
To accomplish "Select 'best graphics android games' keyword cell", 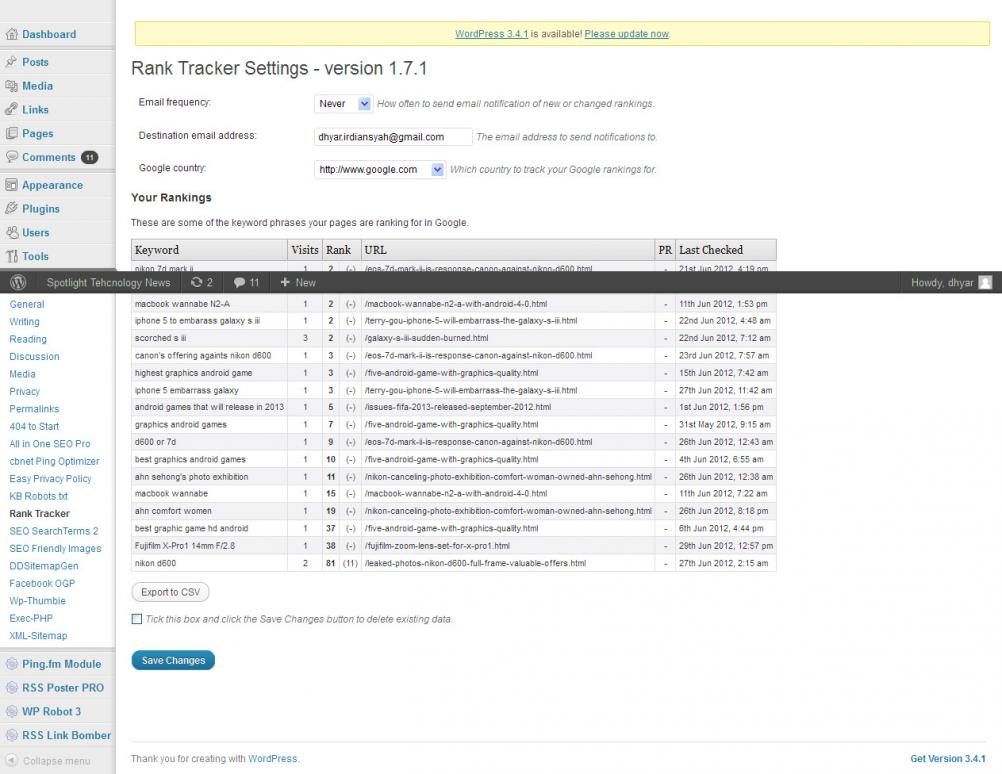I will [x=209, y=460].
